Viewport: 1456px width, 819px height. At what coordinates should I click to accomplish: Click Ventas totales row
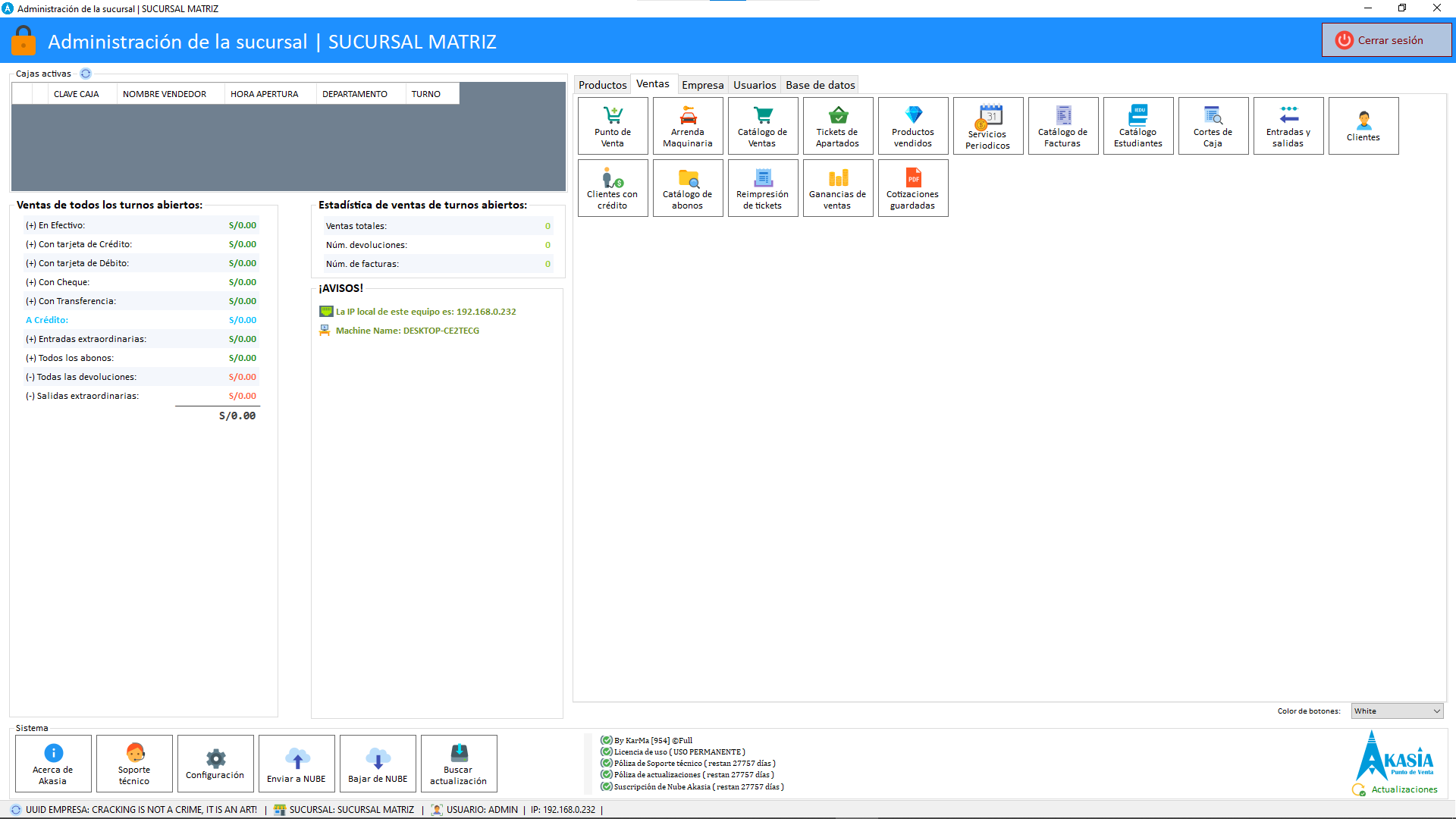pyautogui.click(x=438, y=226)
